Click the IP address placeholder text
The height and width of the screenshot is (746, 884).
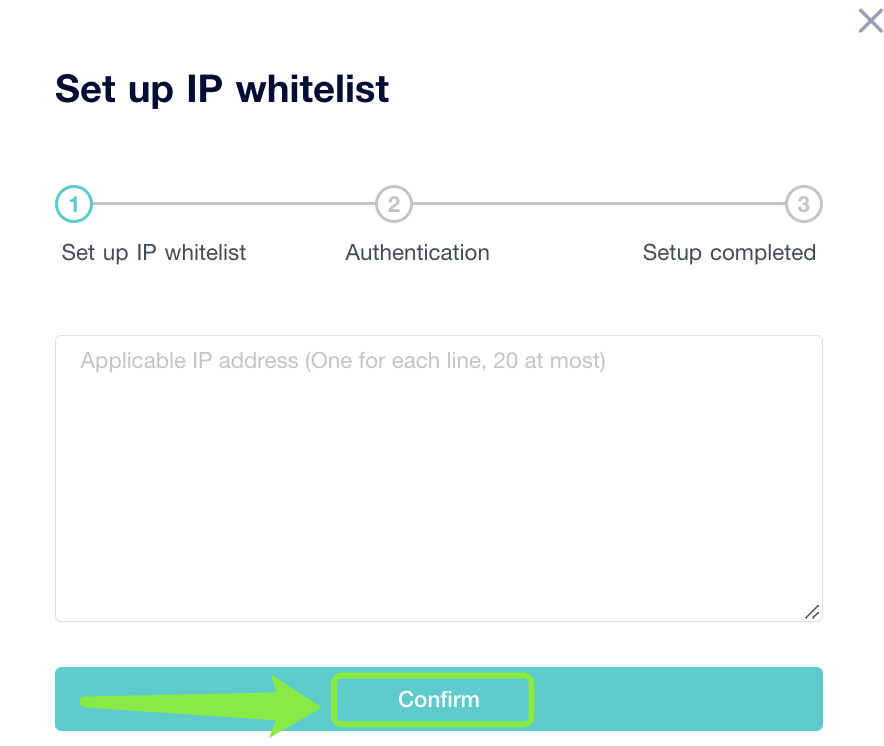tap(343, 361)
